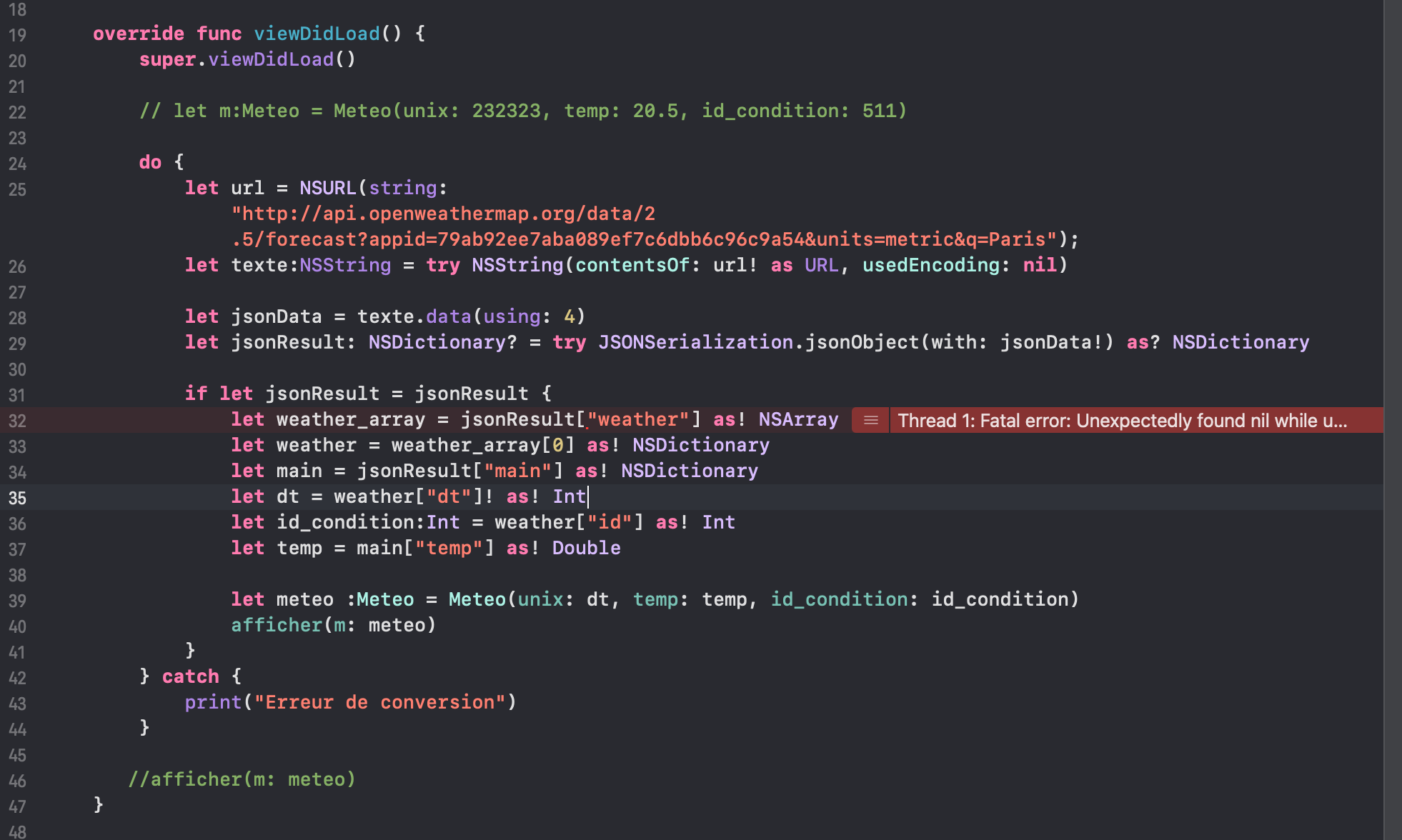1402x840 pixels.
Task: Click the catch keyword on line 42
Action: (190, 676)
